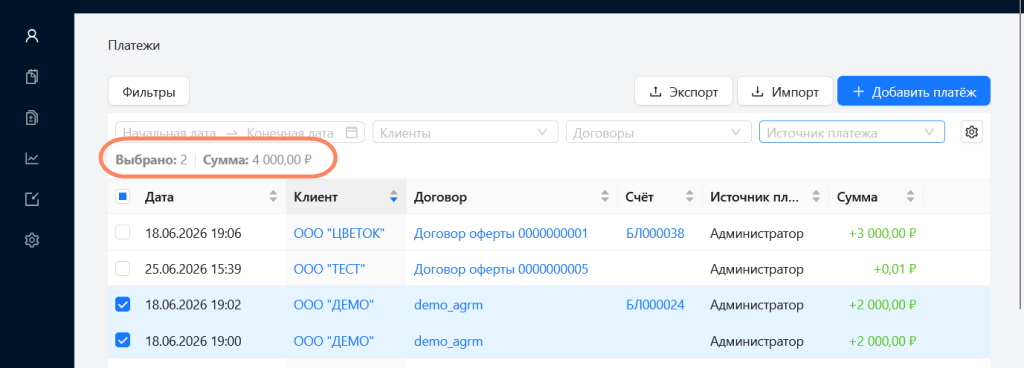Open the invoices document sidebar icon
The height and width of the screenshot is (368, 1024).
[x=32, y=117]
